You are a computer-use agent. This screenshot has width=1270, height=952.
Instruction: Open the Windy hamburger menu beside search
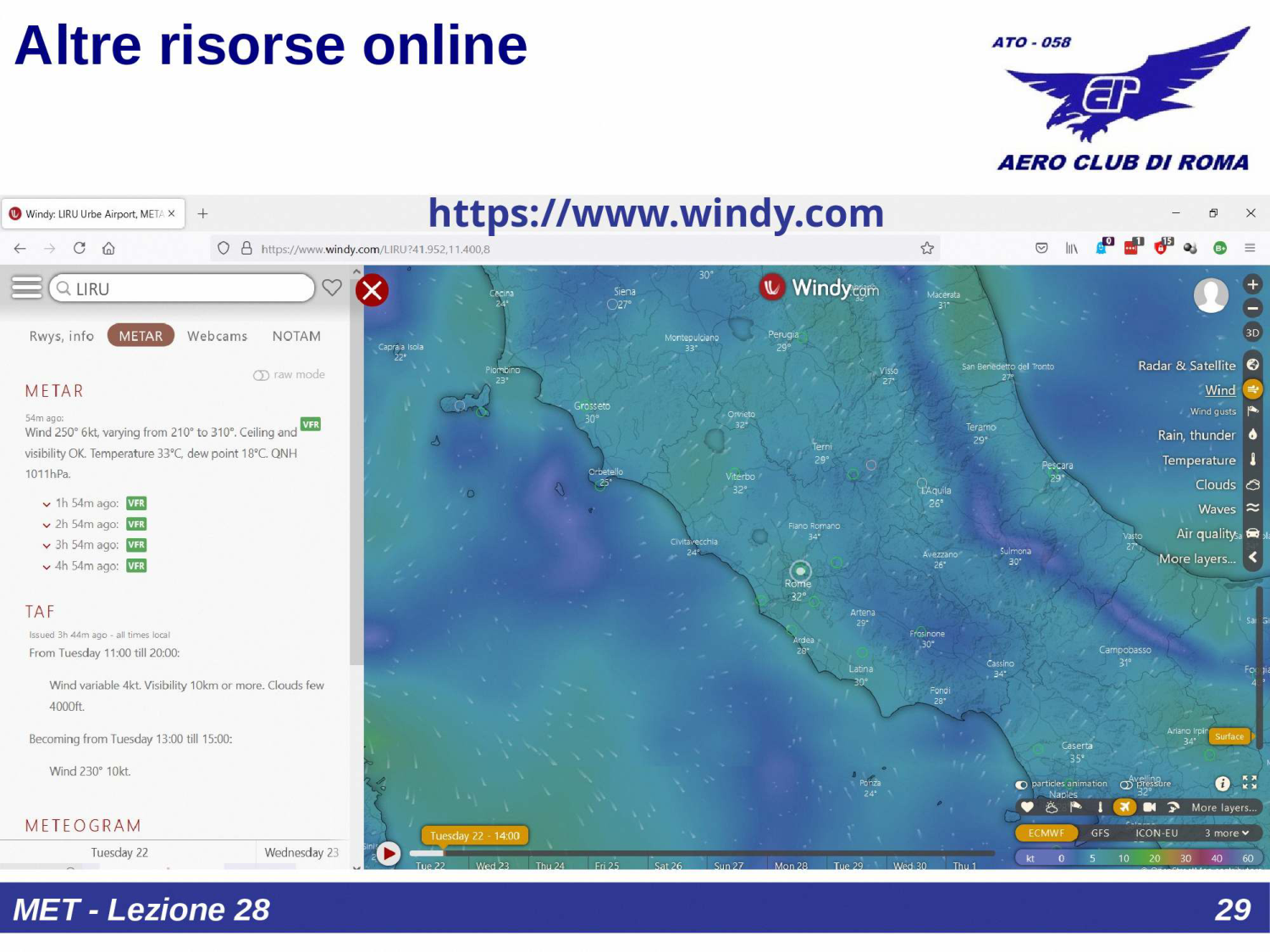(26, 288)
